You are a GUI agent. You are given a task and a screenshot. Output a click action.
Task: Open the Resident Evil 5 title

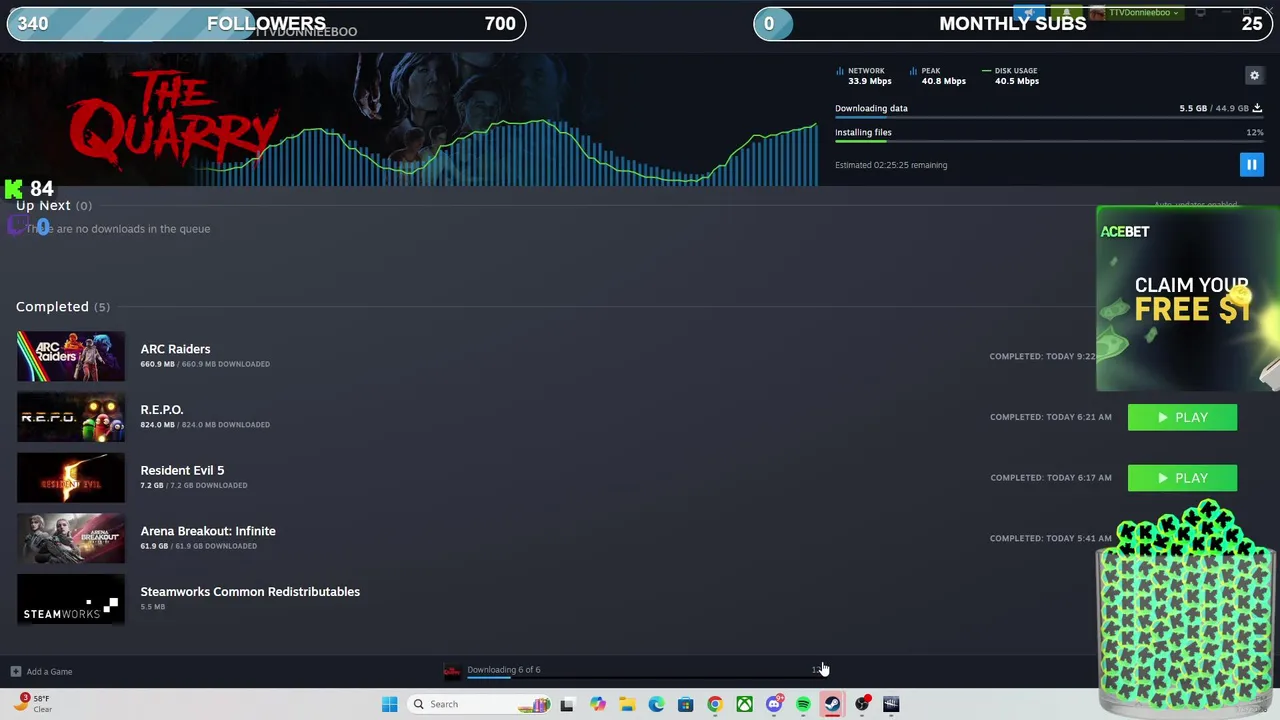coord(182,470)
